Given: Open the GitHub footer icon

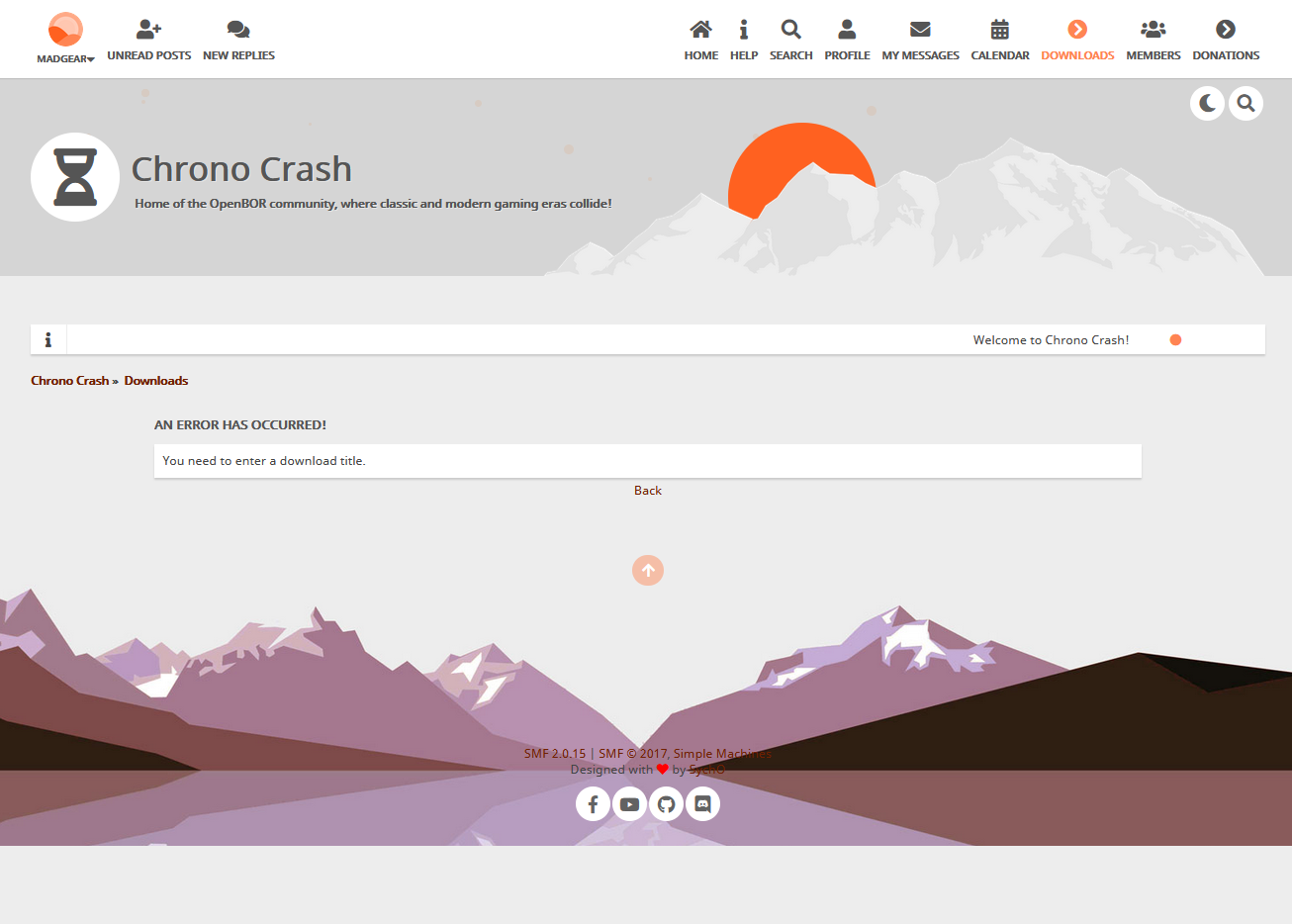Looking at the screenshot, I should coord(666,804).
